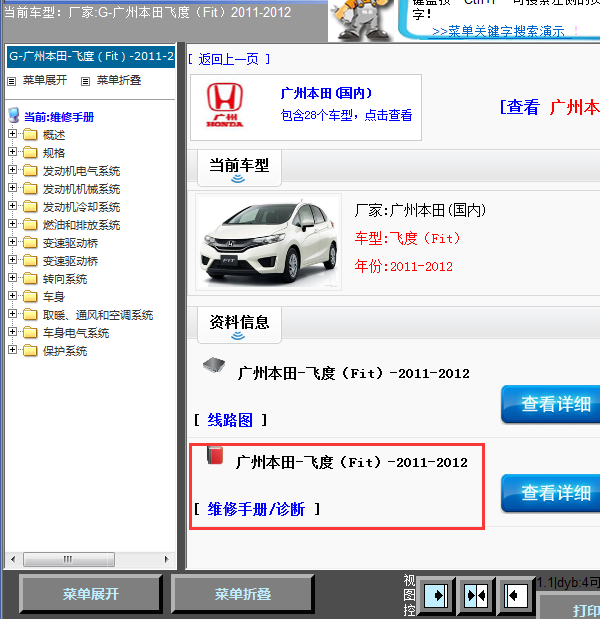This screenshot has width=600, height=619.
Task: Click the sidebar horizontal scrollbar thumb
Action: [69, 559]
